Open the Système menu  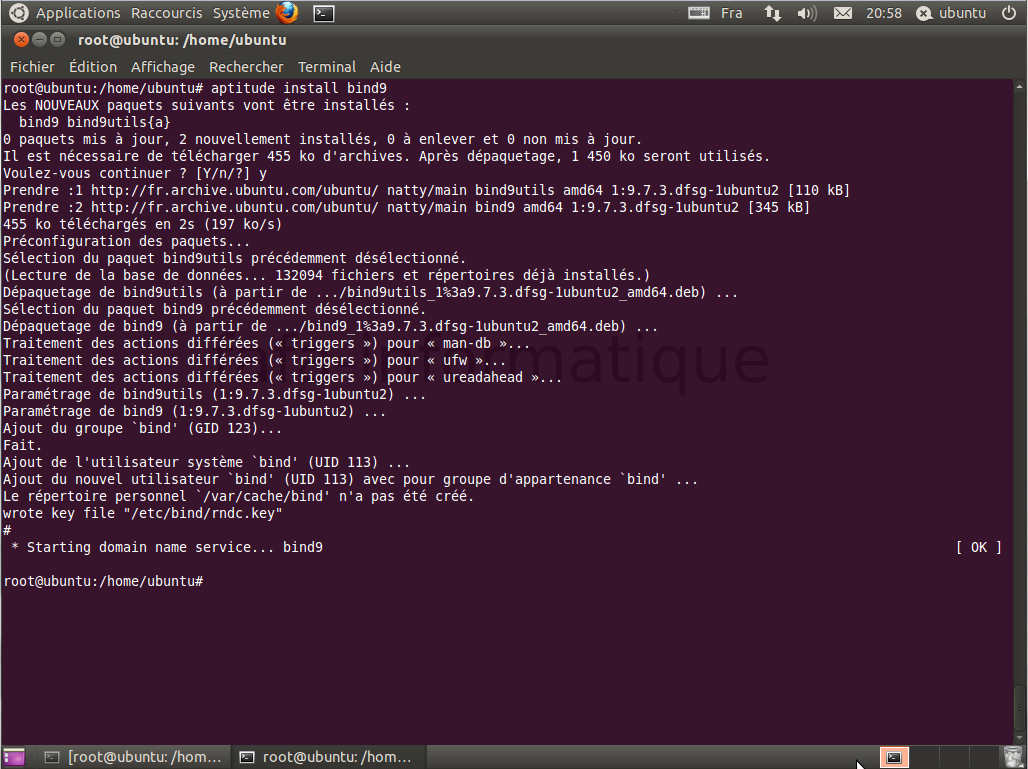pyautogui.click(x=241, y=13)
